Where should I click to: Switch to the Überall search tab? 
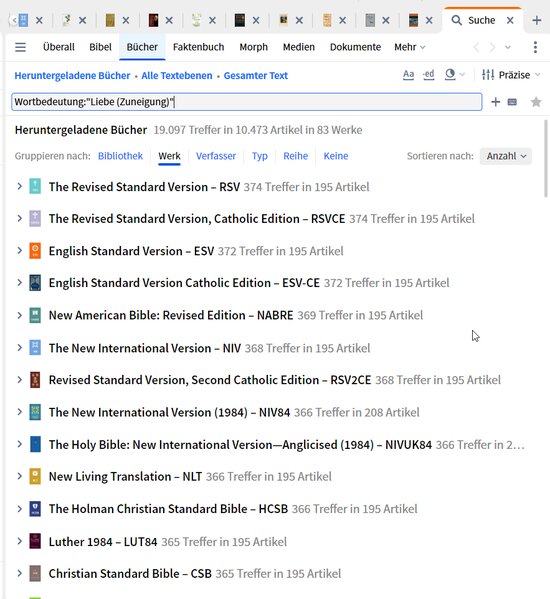(x=59, y=47)
